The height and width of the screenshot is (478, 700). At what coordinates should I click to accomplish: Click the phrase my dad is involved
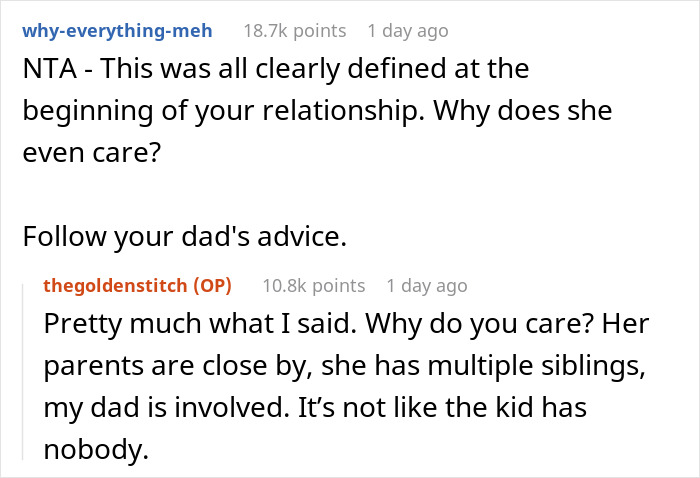pos(166,407)
